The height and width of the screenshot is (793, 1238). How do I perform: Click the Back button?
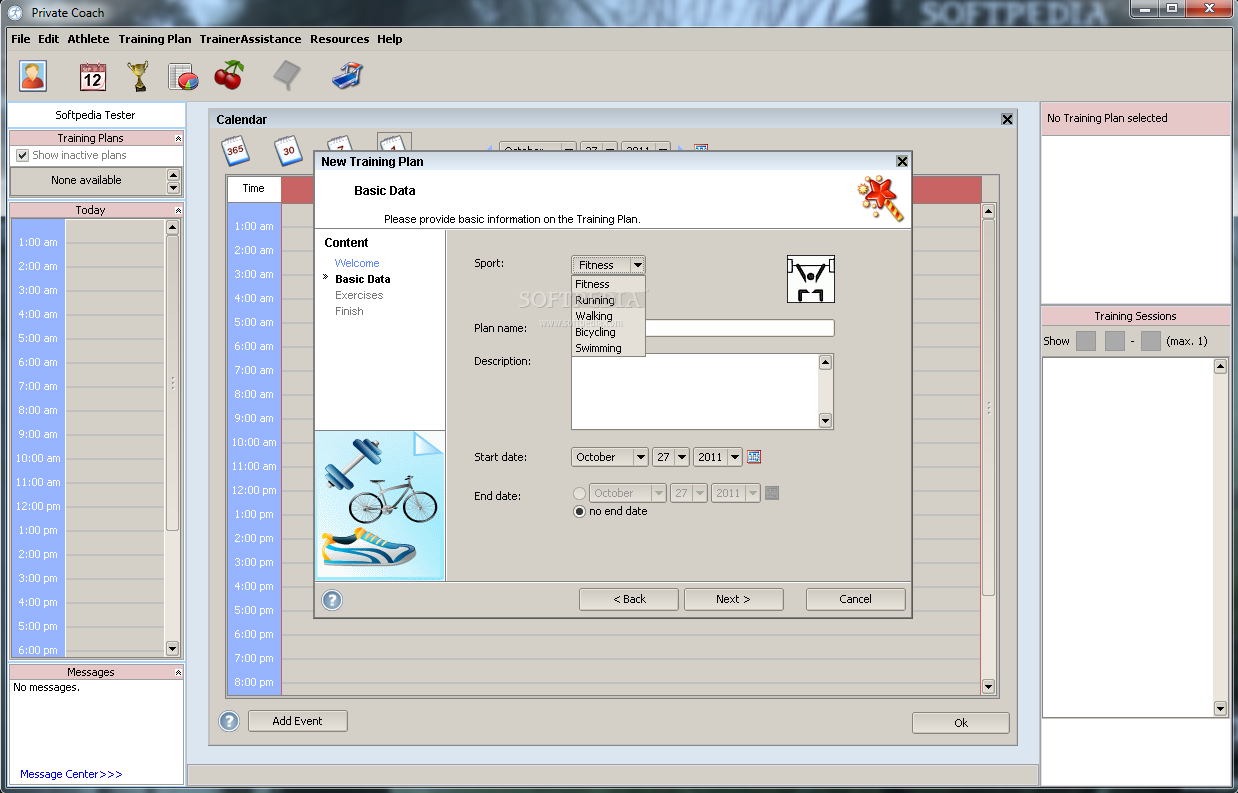tap(629, 599)
